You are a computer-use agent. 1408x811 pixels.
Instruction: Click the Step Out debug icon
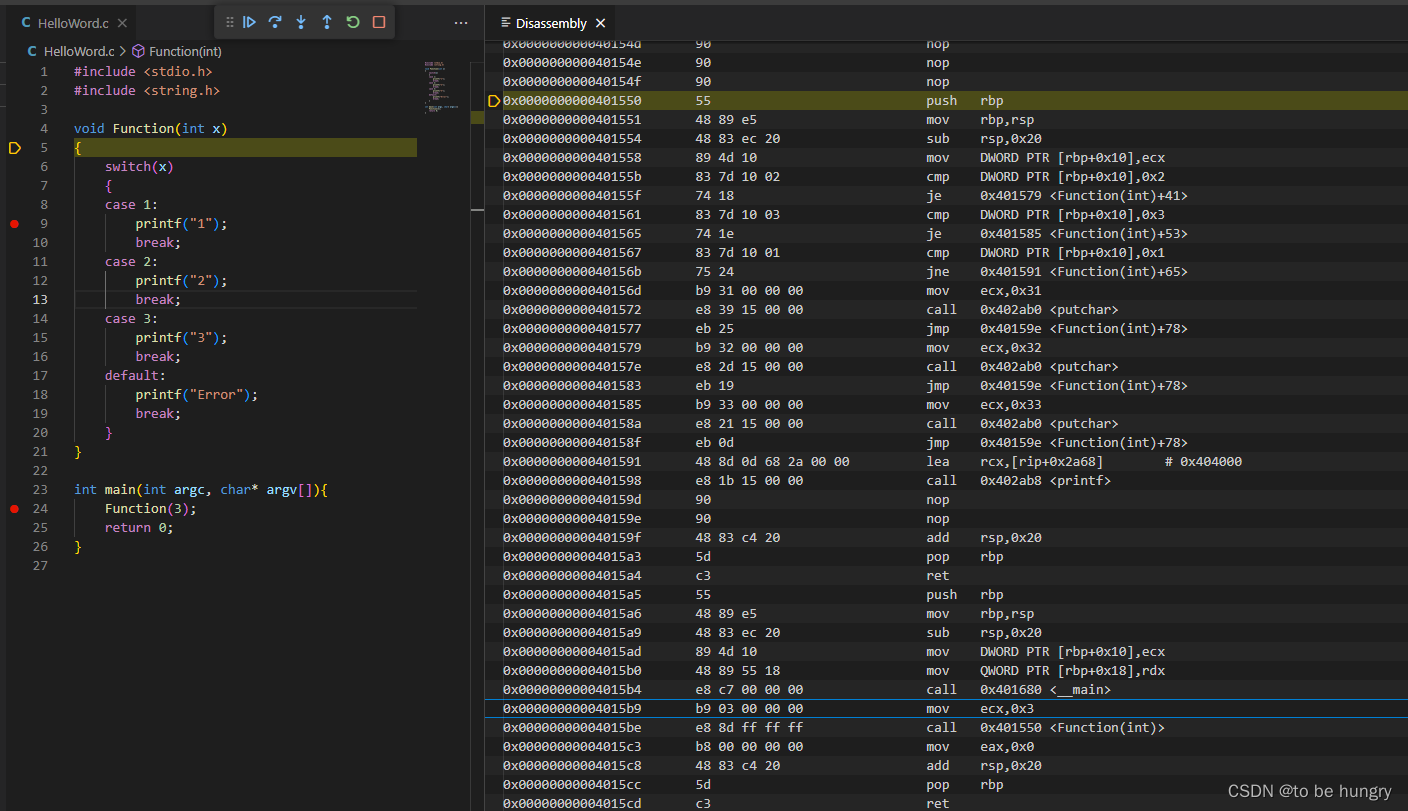(327, 22)
